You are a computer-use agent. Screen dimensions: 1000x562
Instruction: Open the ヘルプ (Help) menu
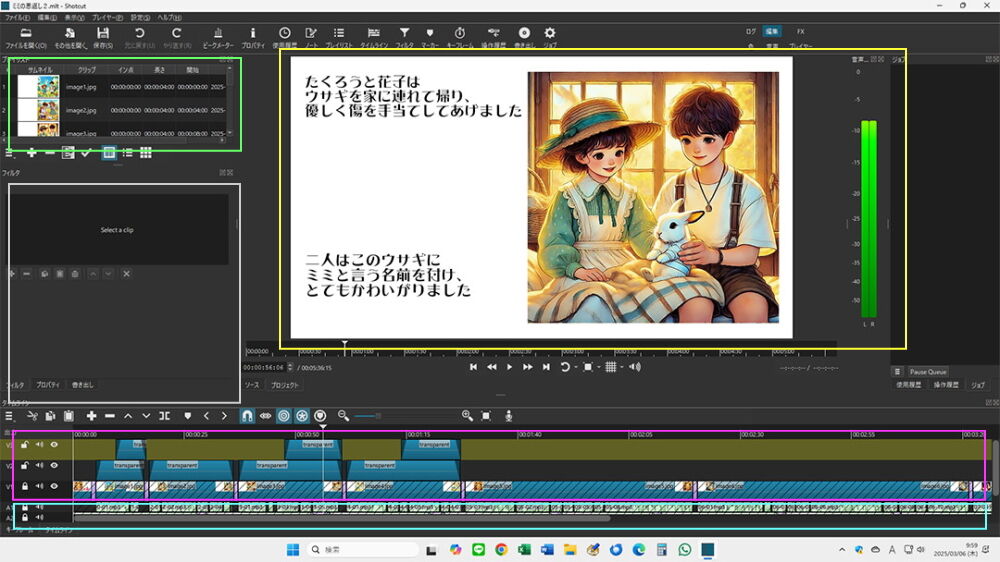pos(169,18)
